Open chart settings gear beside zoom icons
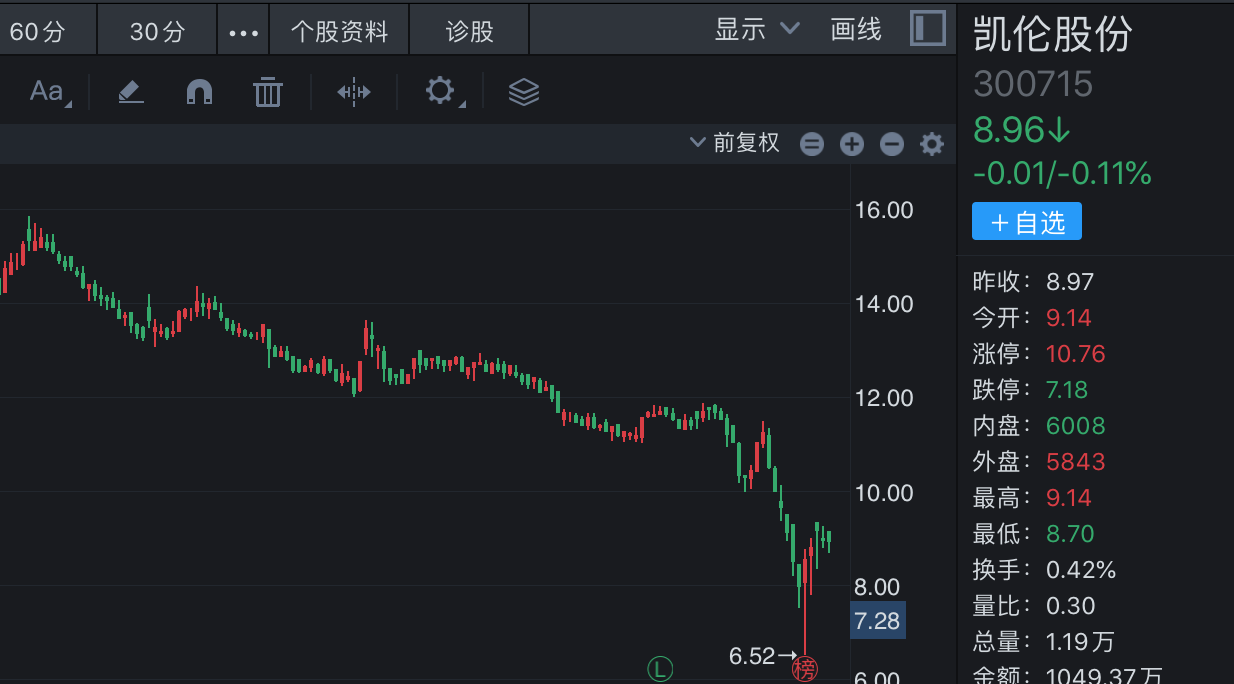Viewport: 1234px width, 684px height. coord(931,144)
